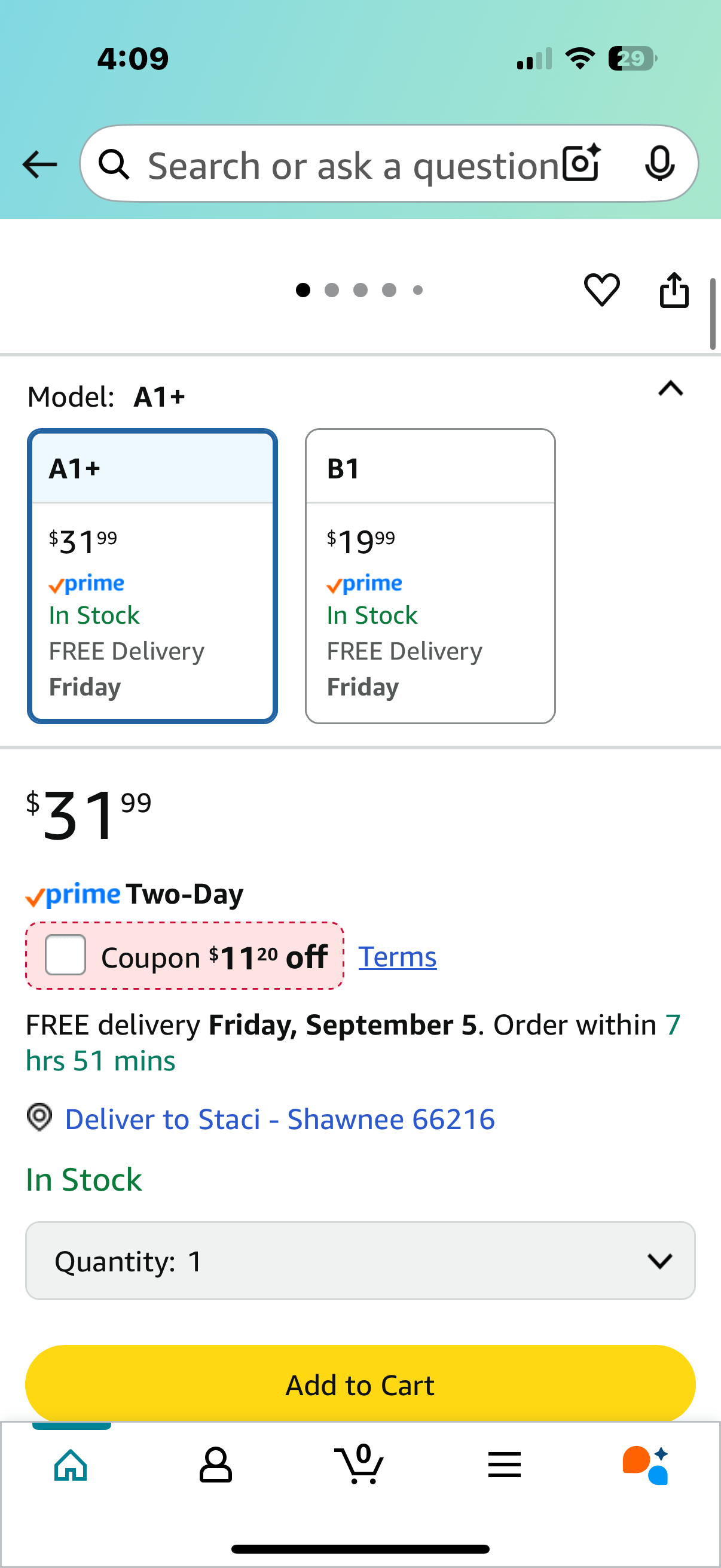Open the Quantity dropdown
The height and width of the screenshot is (1568, 721).
[x=360, y=1261]
